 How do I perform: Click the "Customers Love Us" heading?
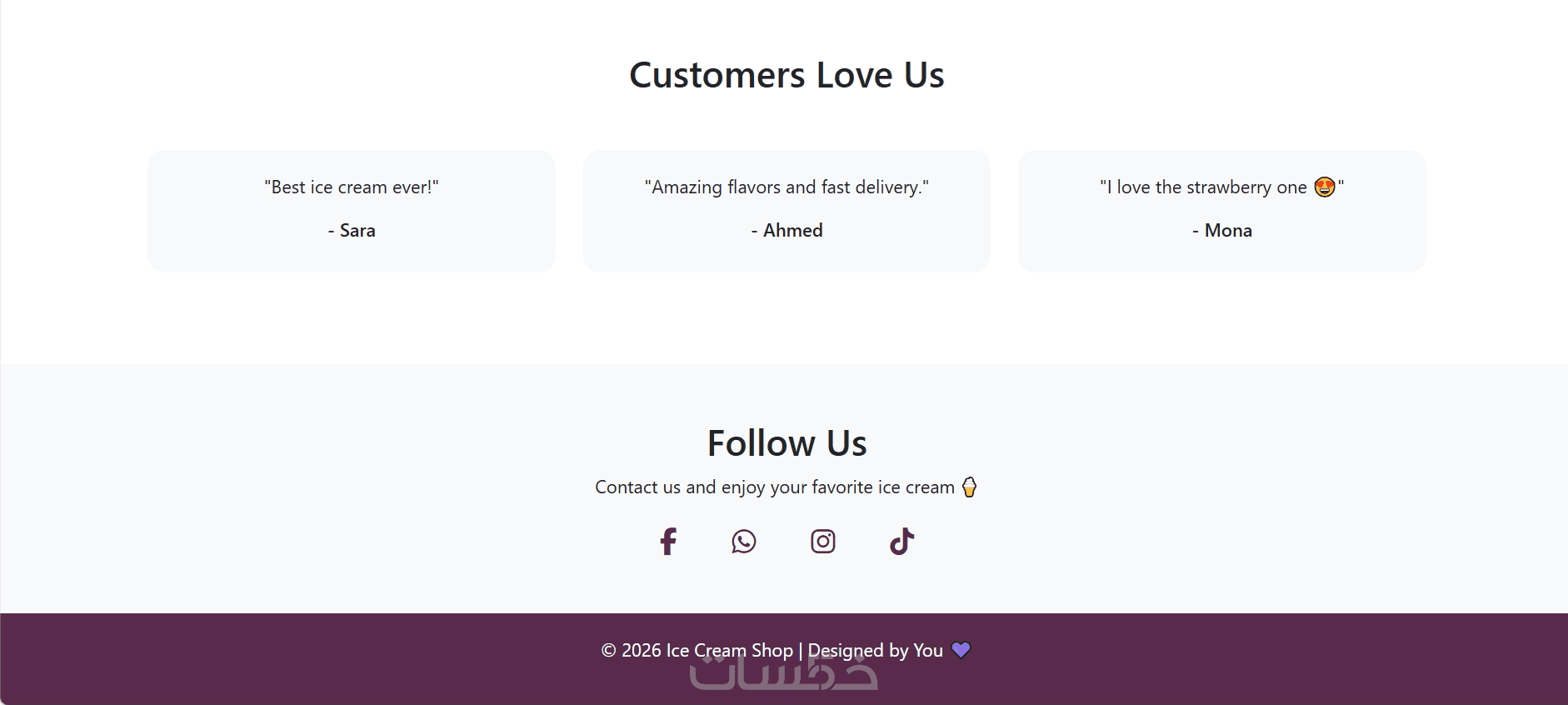tap(786, 75)
